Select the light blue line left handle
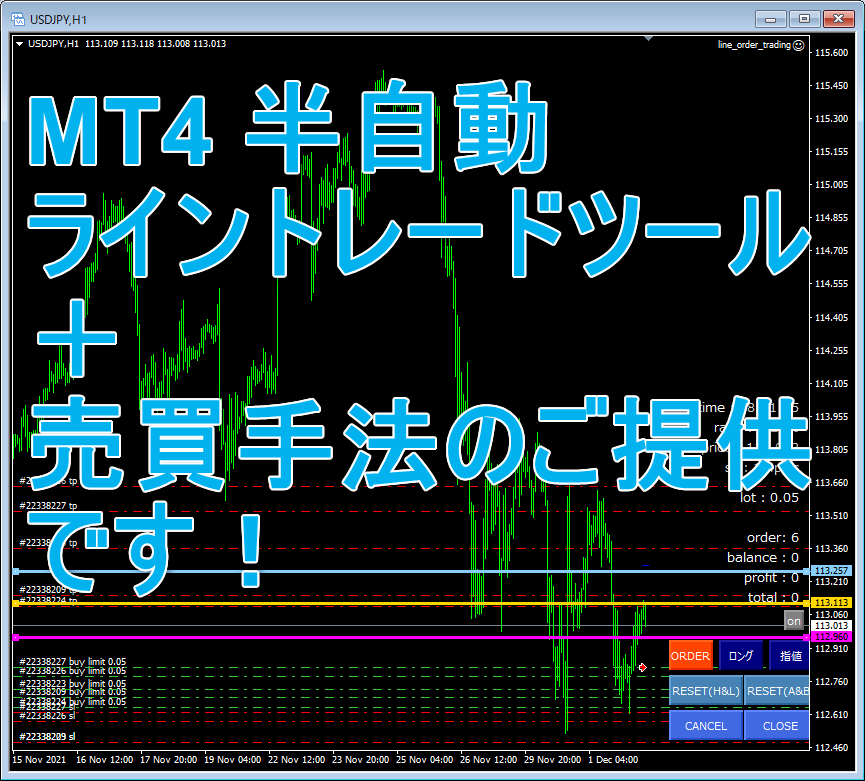 pos(16,571)
